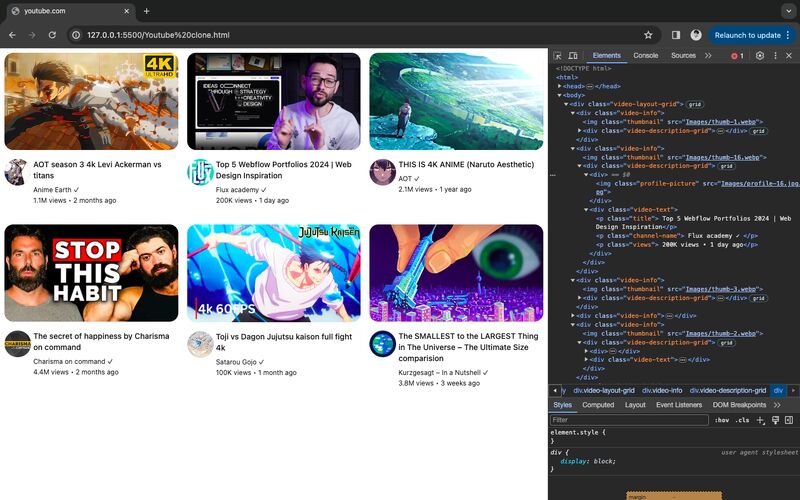Screen dimensions: 800x500
Task: Open the Layout tab
Action: [635, 405]
